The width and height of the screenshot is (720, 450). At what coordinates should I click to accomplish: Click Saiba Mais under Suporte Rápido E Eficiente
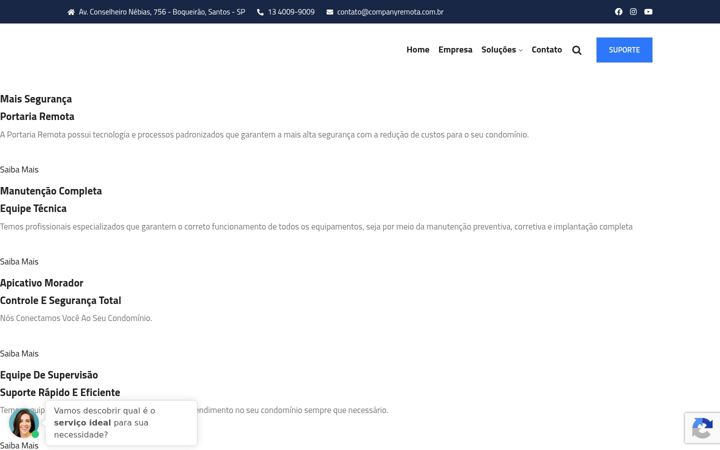[x=19, y=445]
